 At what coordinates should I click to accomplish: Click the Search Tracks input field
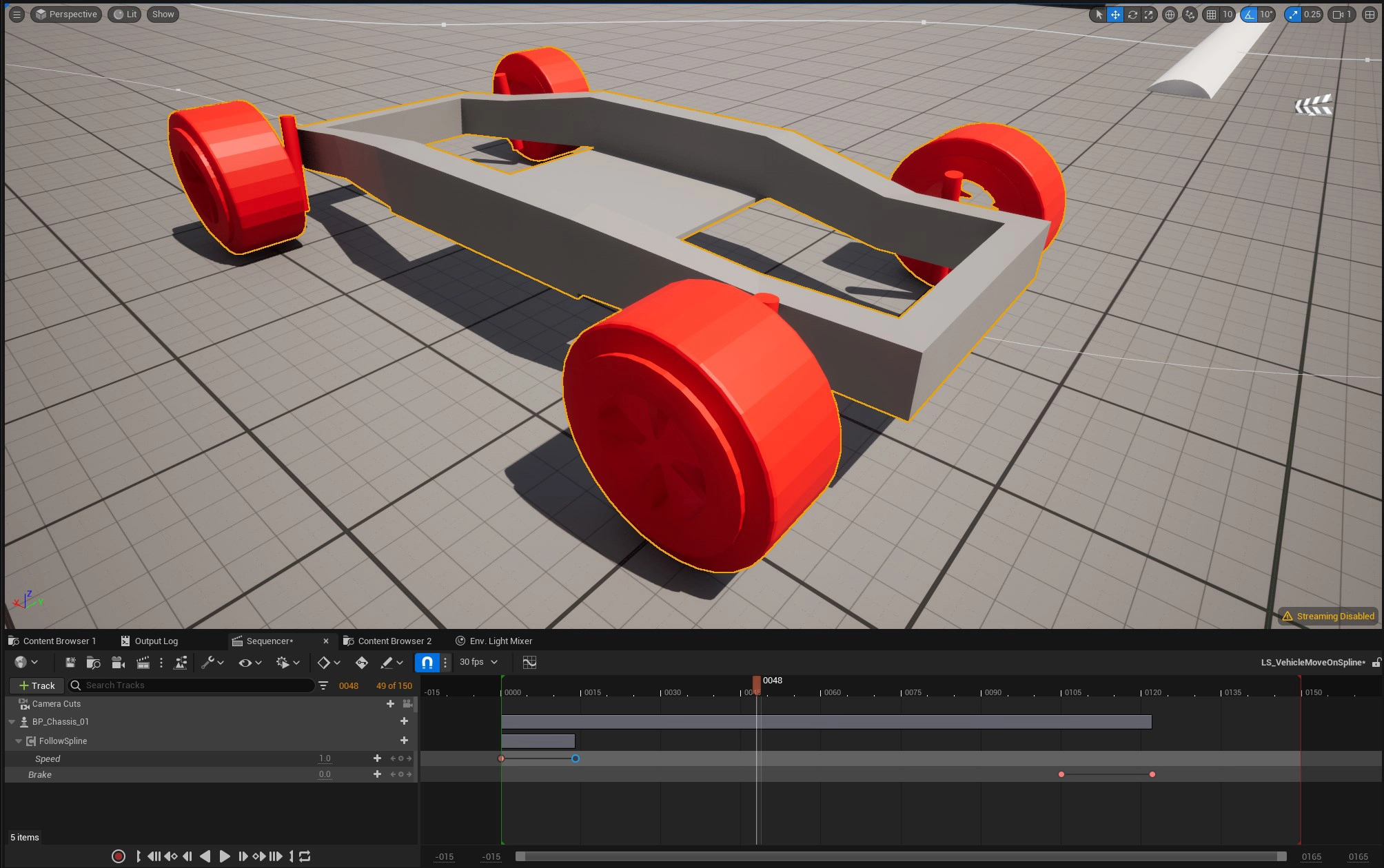click(x=193, y=685)
